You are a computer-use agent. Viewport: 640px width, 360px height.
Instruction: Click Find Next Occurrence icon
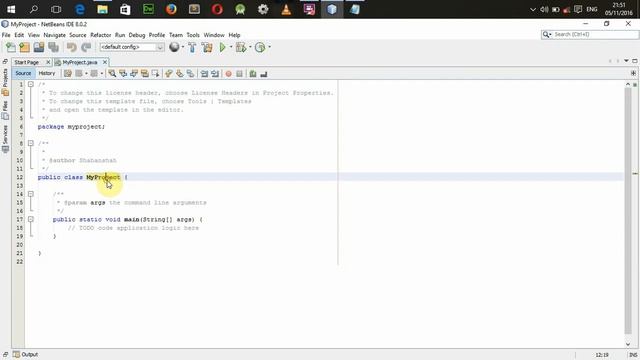134,74
